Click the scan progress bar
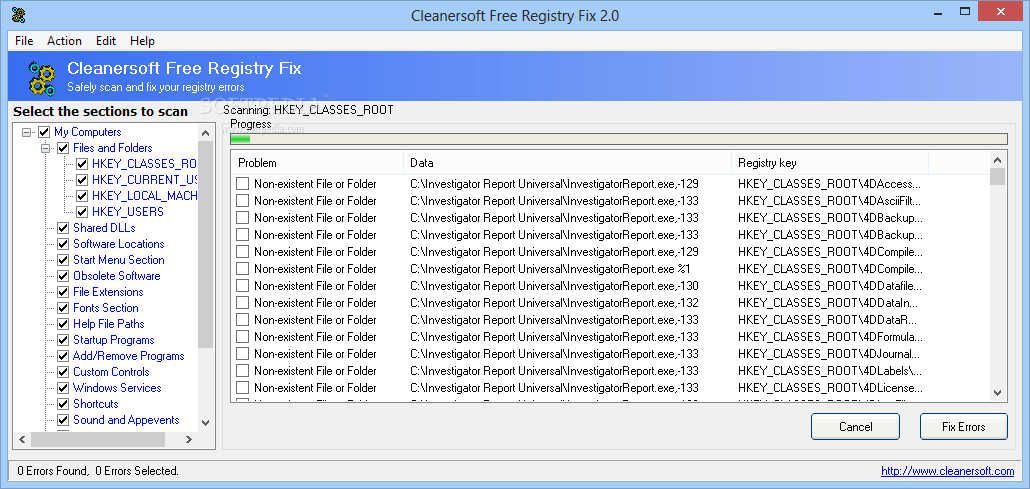 (x=618, y=139)
